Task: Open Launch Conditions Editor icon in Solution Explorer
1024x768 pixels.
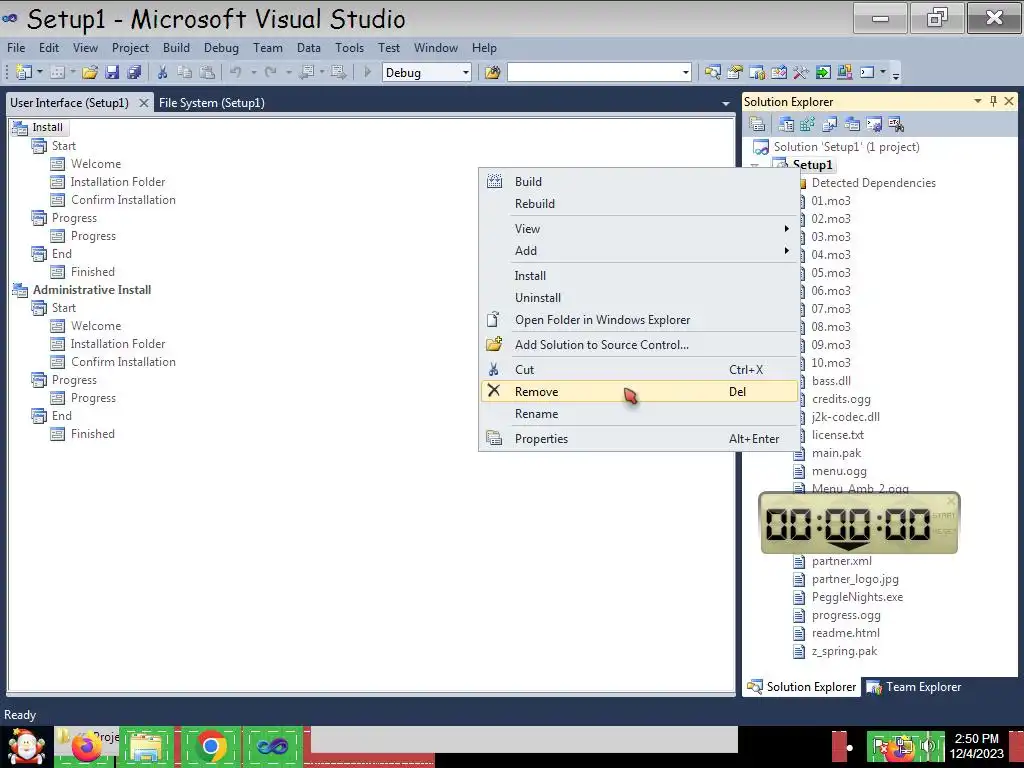Action: pyautogui.click(x=896, y=124)
